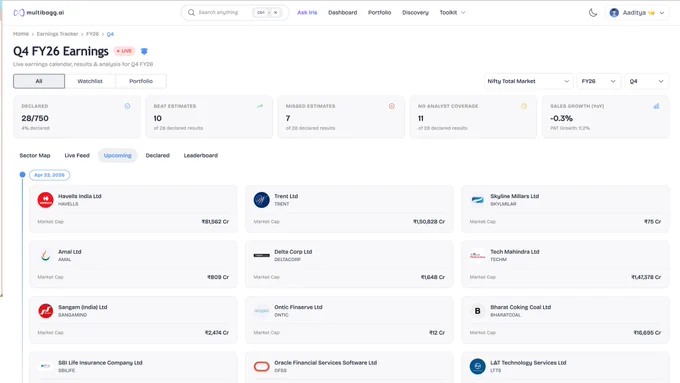This screenshot has width=680, height=383.
Task: Click the Aaditya profile avatar
Action: point(614,13)
